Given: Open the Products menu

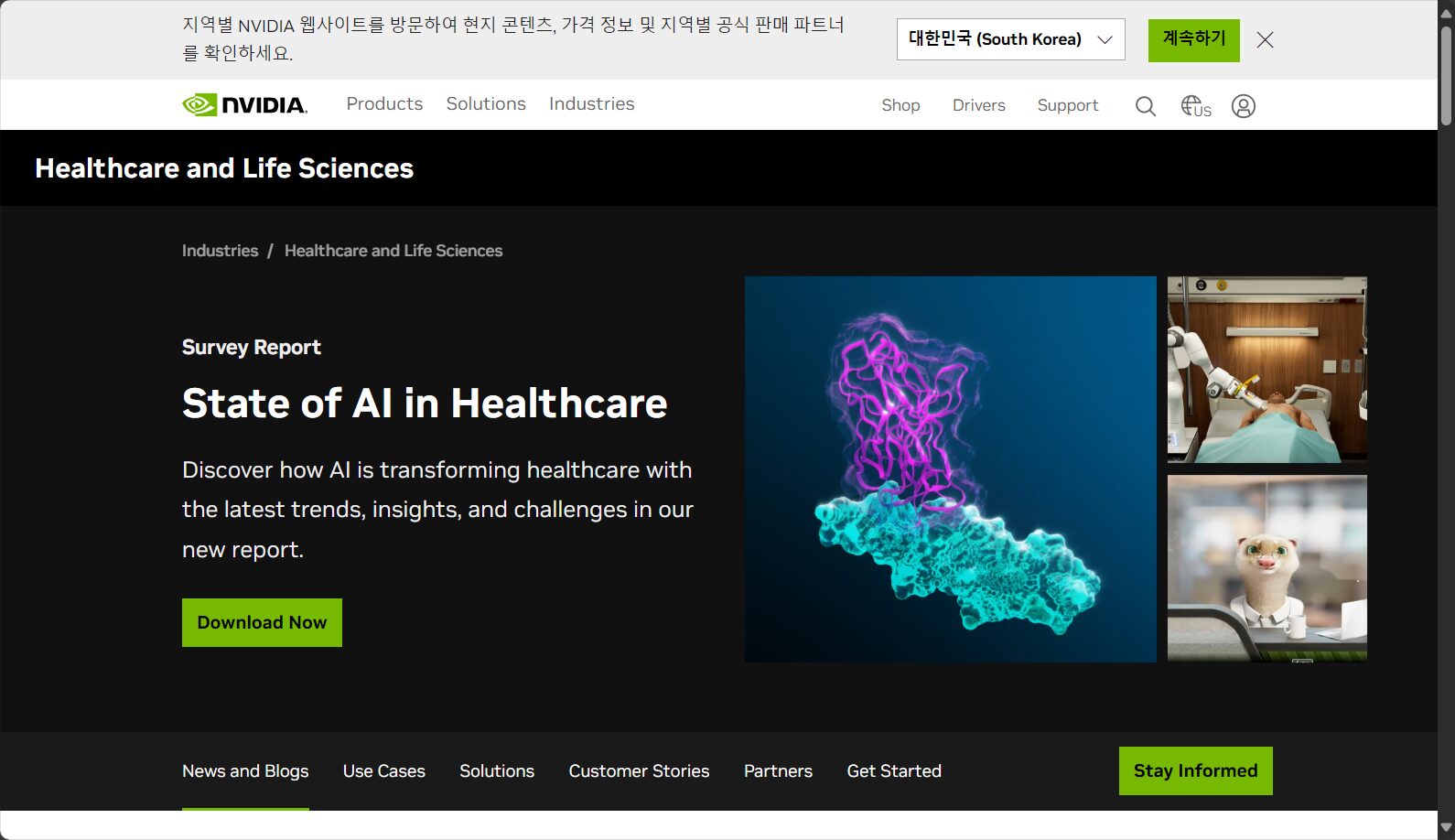Looking at the screenshot, I should (384, 104).
